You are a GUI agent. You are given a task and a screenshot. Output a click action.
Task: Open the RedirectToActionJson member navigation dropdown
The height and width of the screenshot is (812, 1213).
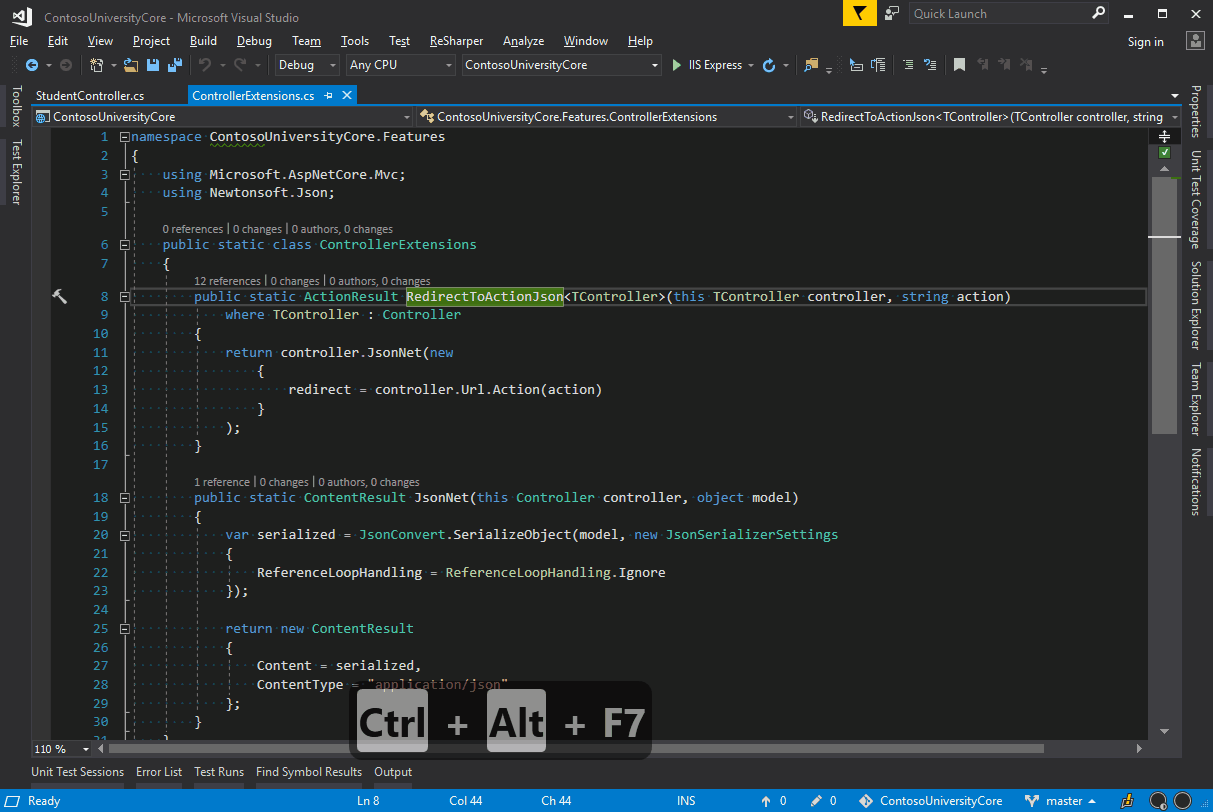(991, 117)
